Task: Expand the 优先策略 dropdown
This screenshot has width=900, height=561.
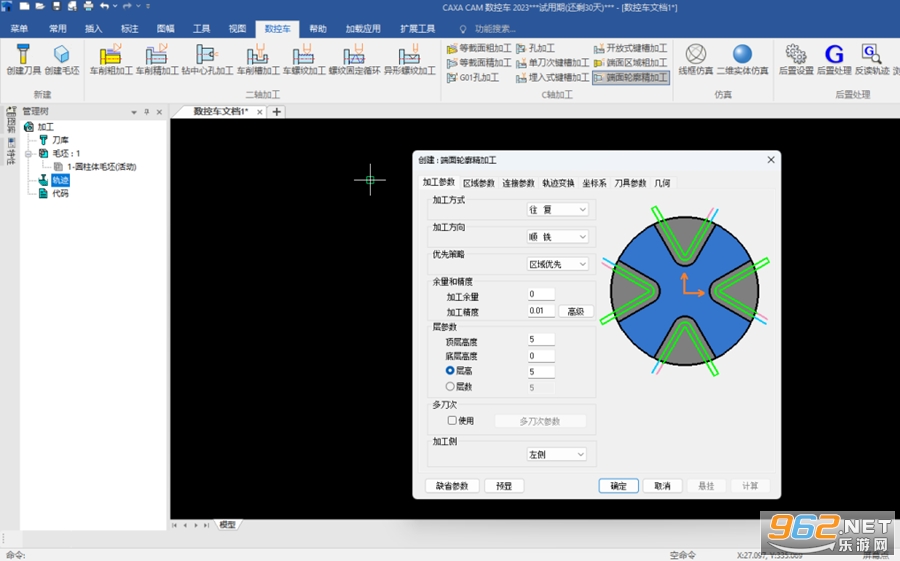Action: (557, 264)
